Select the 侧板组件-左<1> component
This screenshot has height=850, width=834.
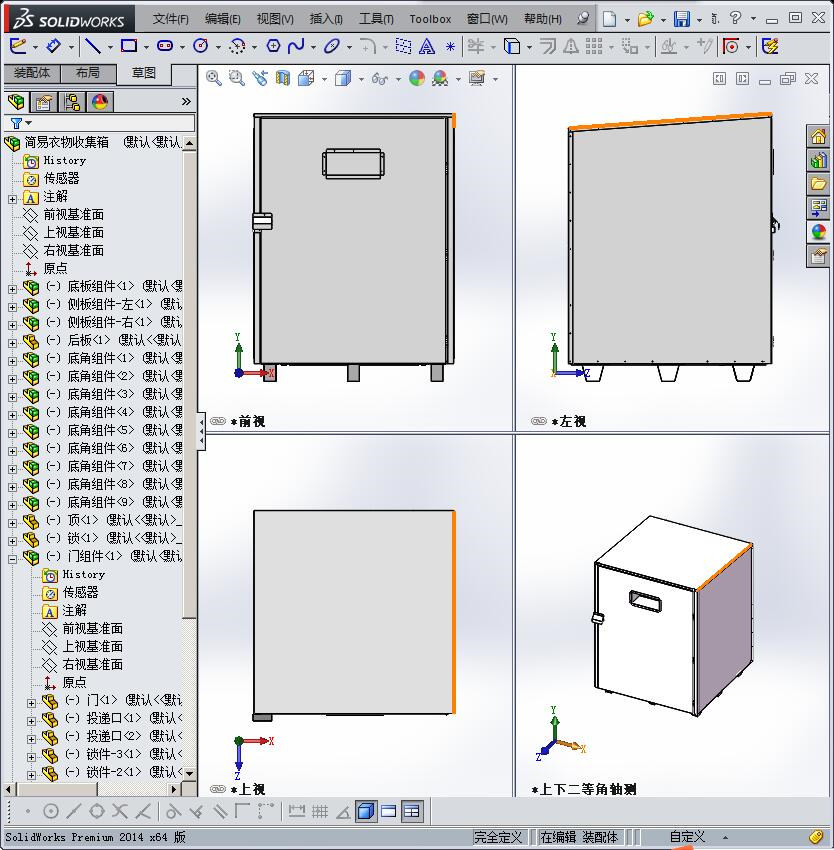(x=110, y=304)
